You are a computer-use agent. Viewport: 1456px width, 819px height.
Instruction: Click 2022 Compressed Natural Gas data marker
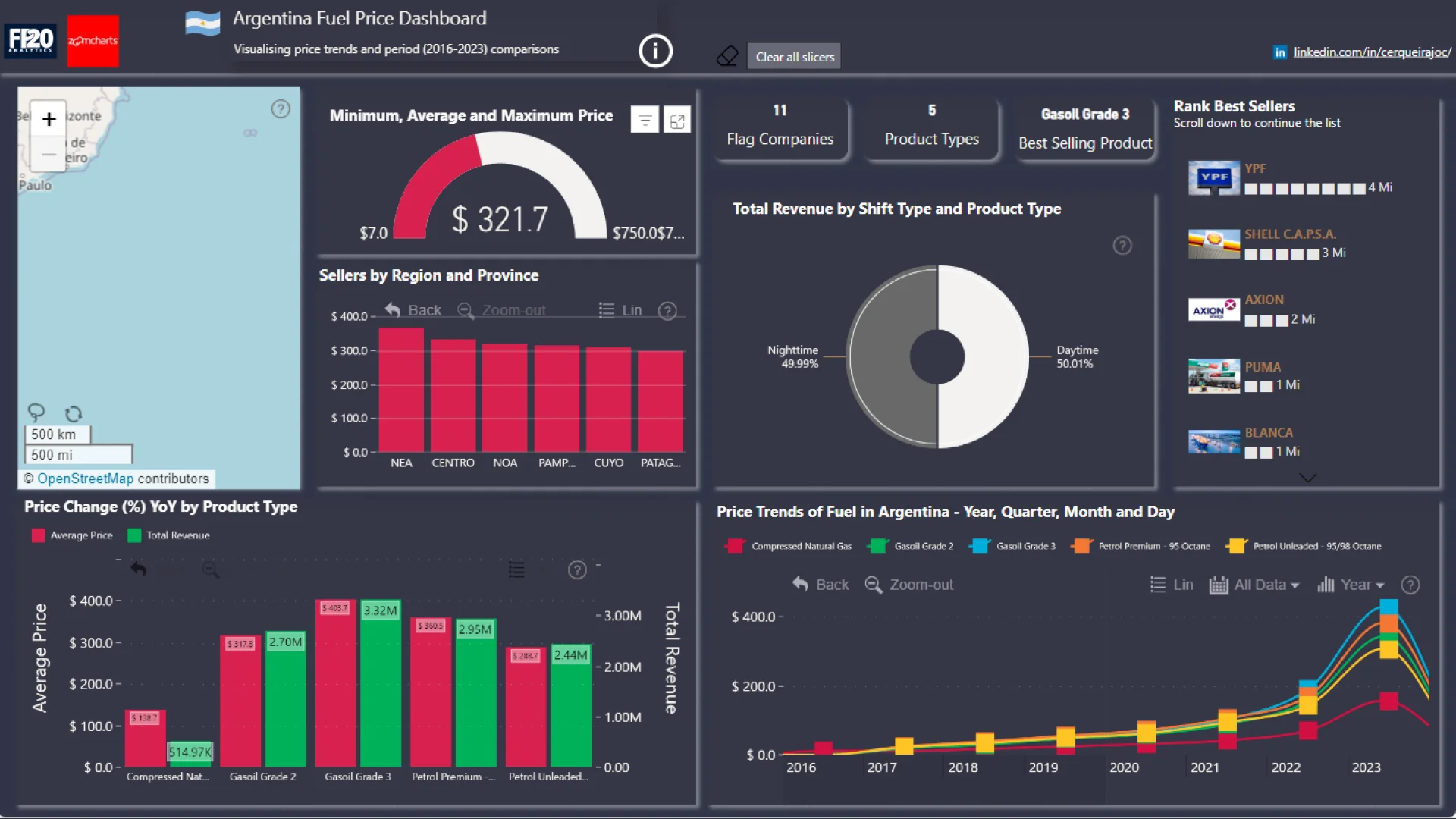click(1308, 731)
